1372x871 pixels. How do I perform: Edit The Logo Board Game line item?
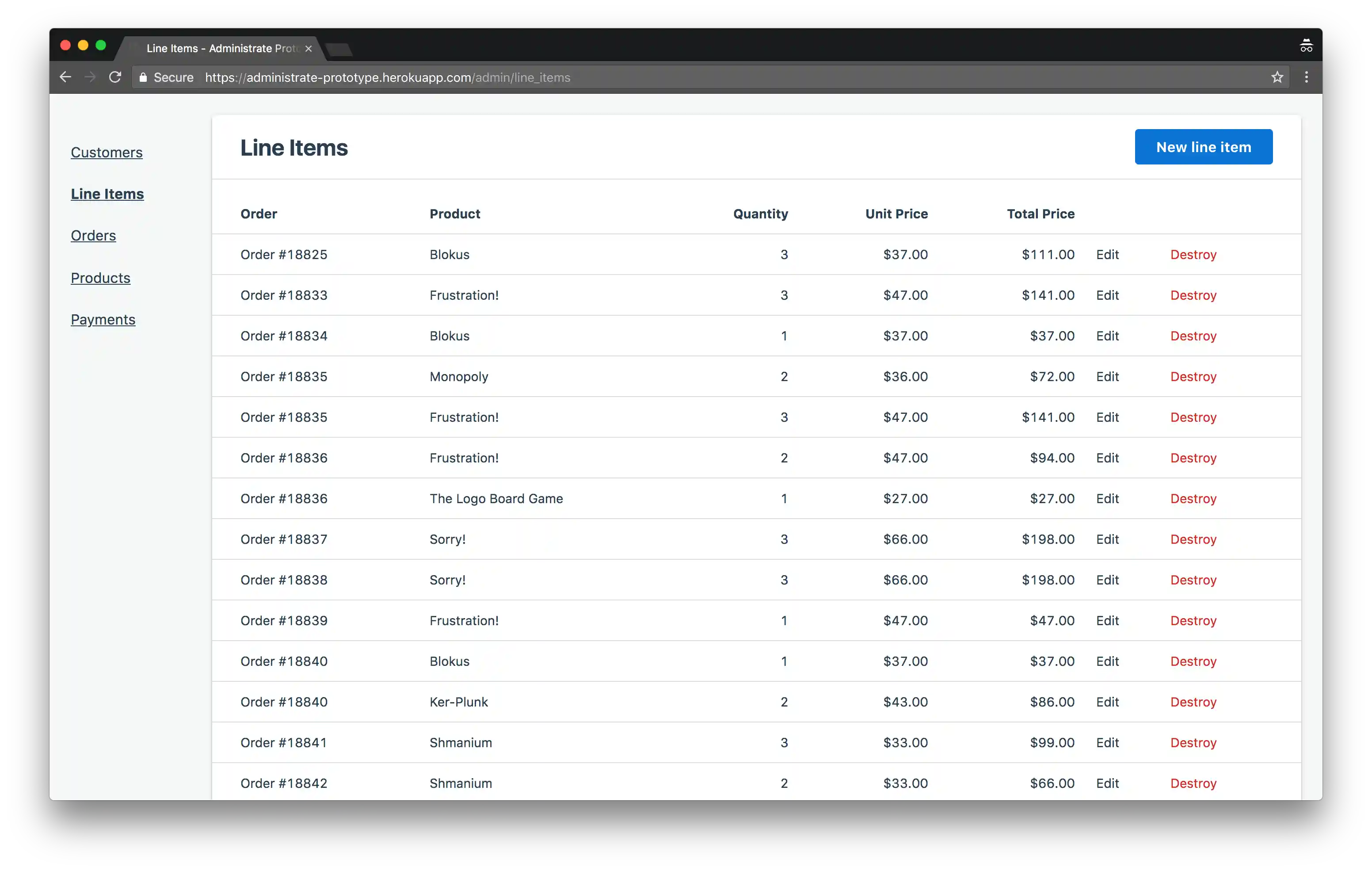point(1107,498)
